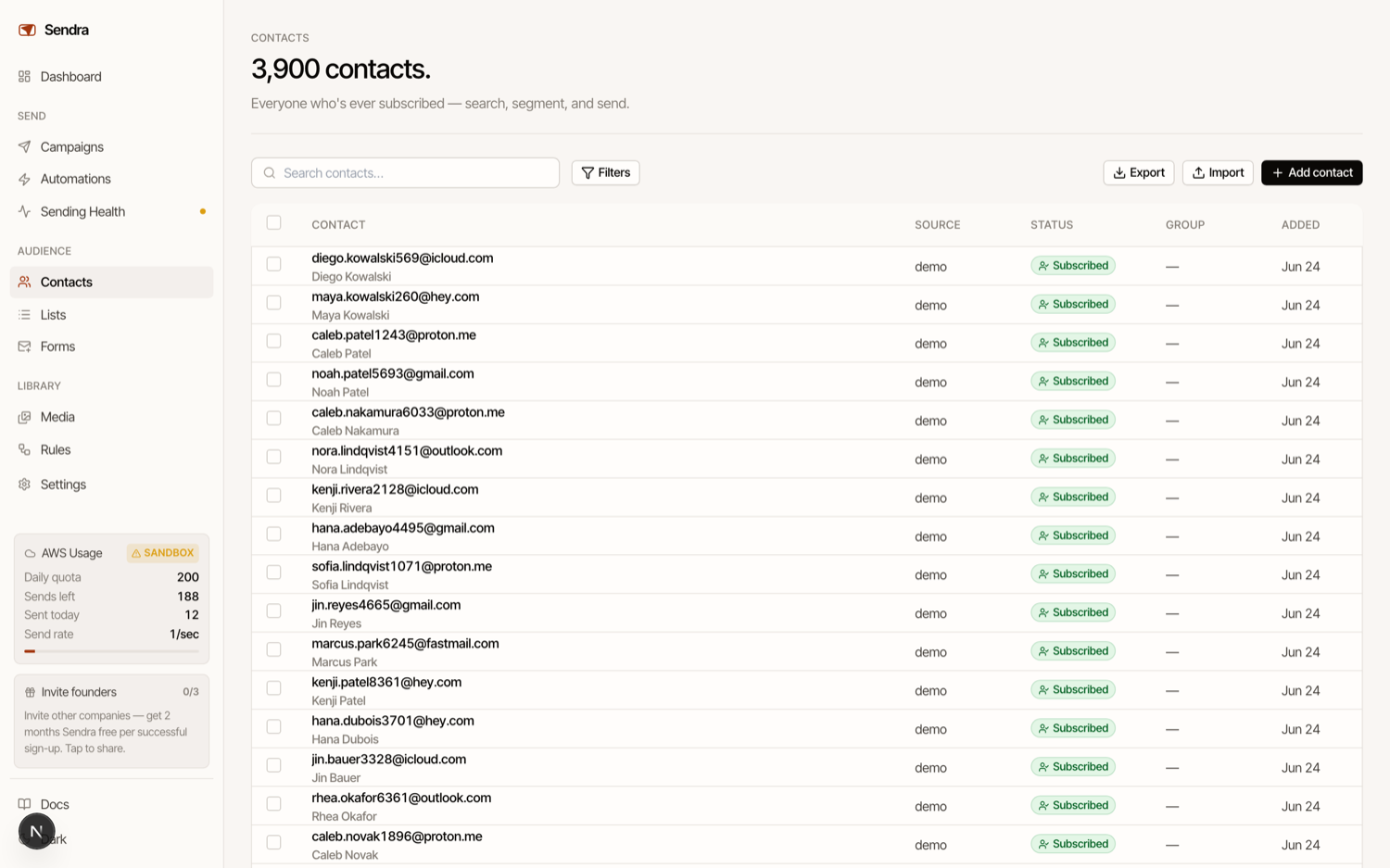This screenshot has height=868, width=1390.
Task: Click the warning icon on SANDBOX badge
Action: pos(136,553)
